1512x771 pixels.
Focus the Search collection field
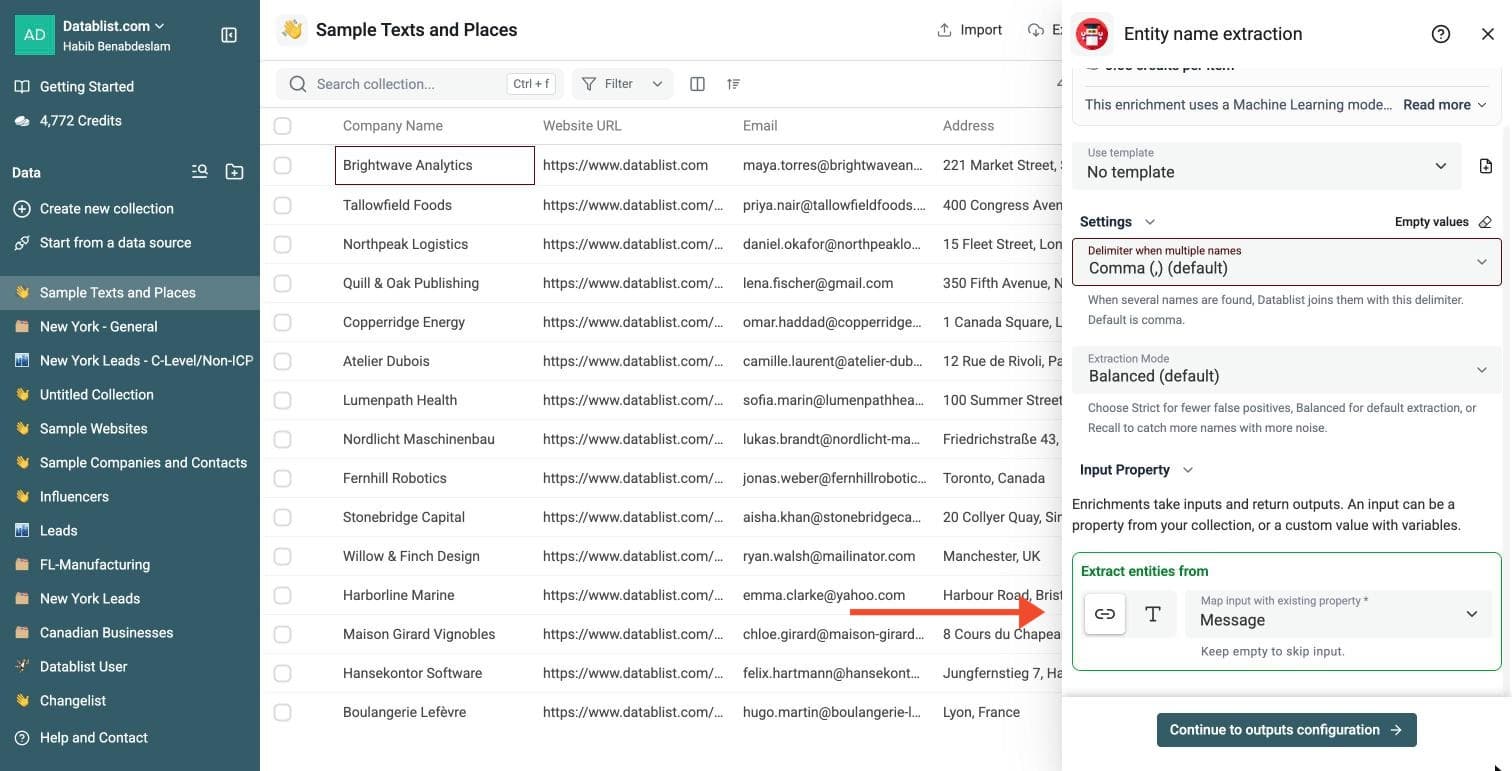pos(420,84)
